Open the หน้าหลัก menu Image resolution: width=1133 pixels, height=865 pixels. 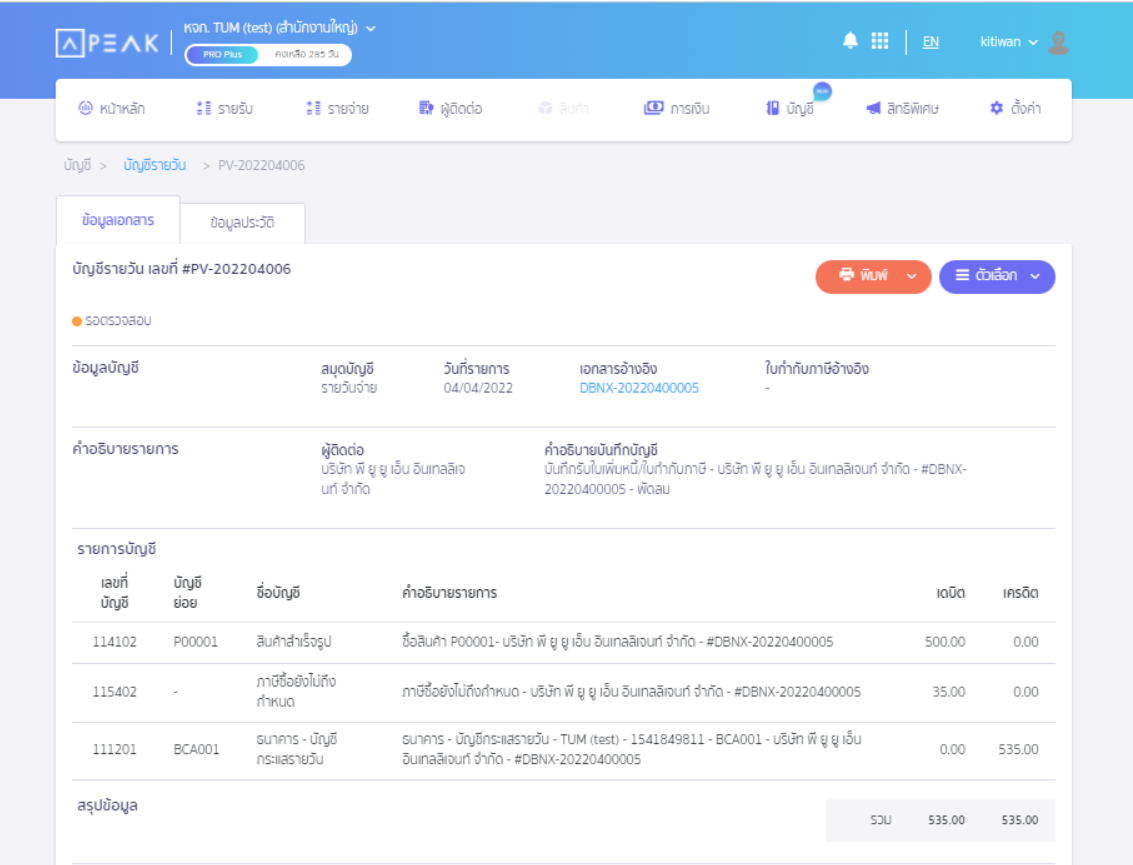[111, 108]
